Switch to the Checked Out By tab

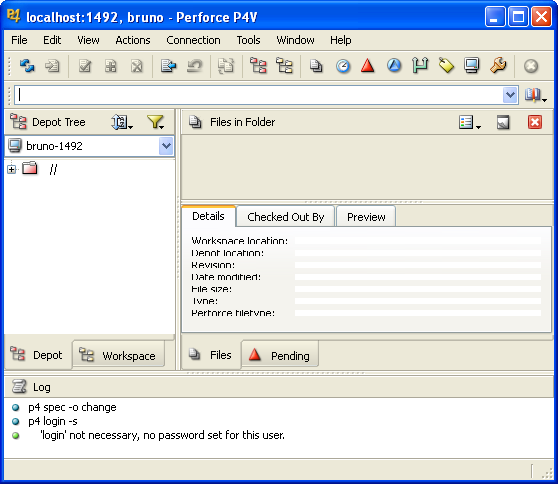[285, 217]
